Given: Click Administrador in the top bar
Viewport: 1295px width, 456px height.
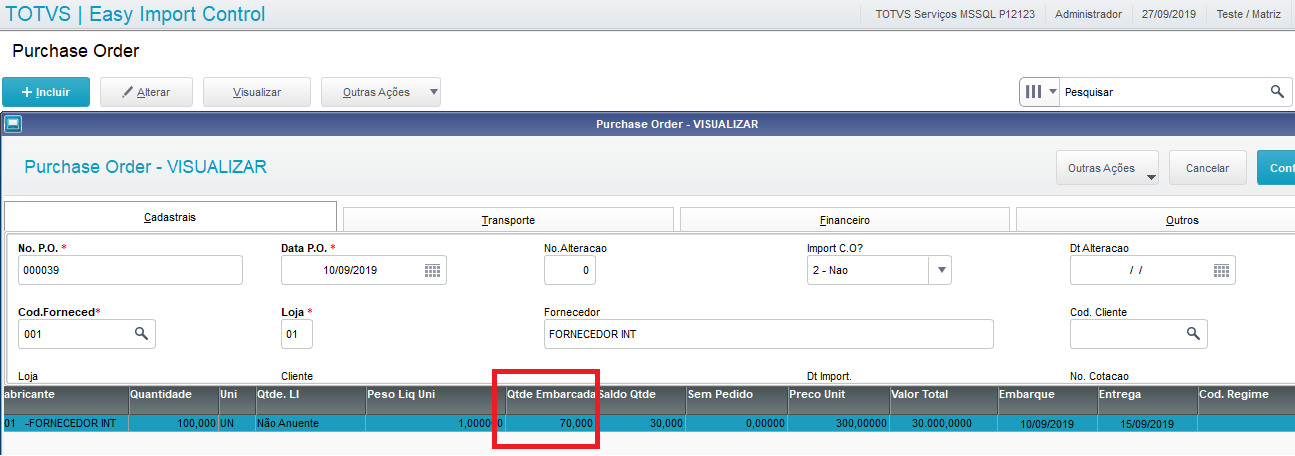Looking at the screenshot, I should tap(1088, 14).
